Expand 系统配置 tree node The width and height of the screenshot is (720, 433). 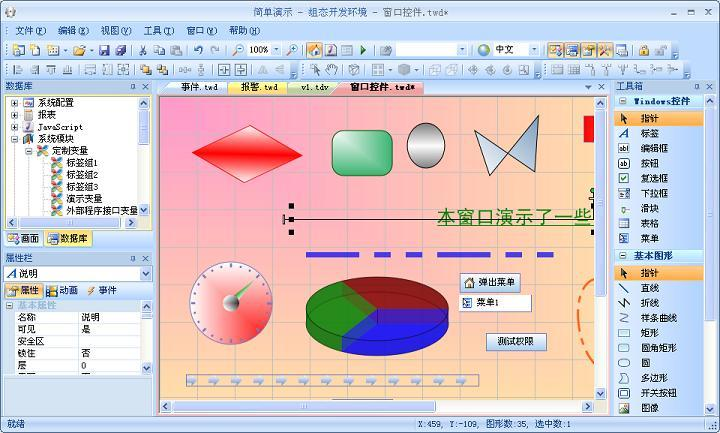tap(14, 103)
